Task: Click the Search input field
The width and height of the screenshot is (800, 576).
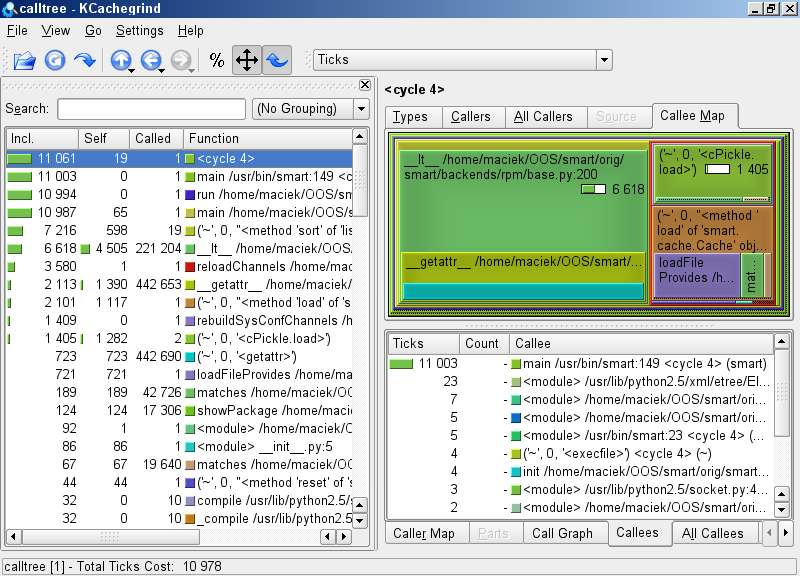Action: coord(150,108)
